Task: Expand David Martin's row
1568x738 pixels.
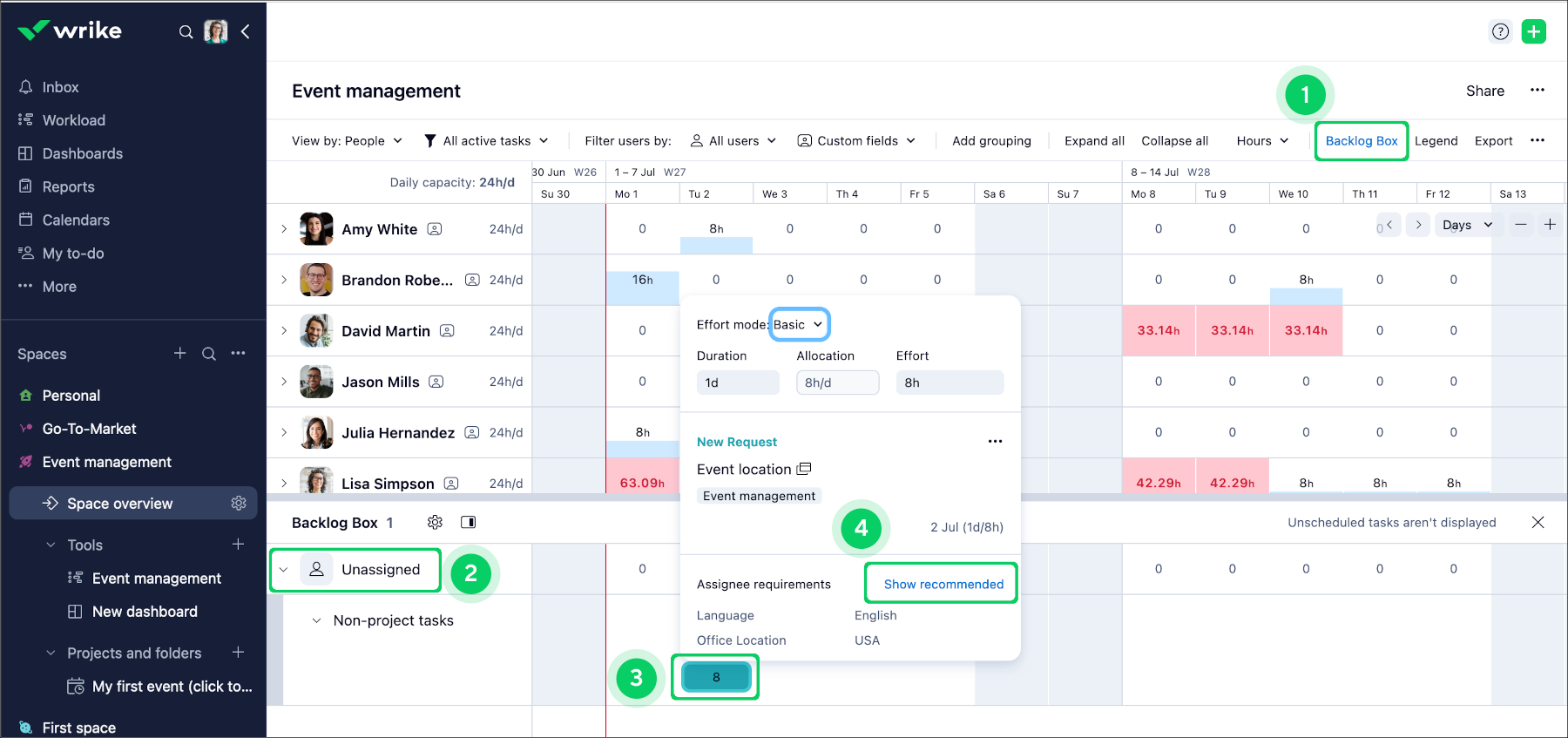Action: 284,331
